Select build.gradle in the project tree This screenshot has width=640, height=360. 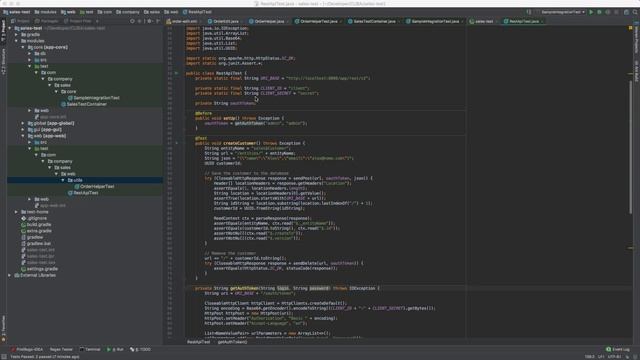[36, 224]
